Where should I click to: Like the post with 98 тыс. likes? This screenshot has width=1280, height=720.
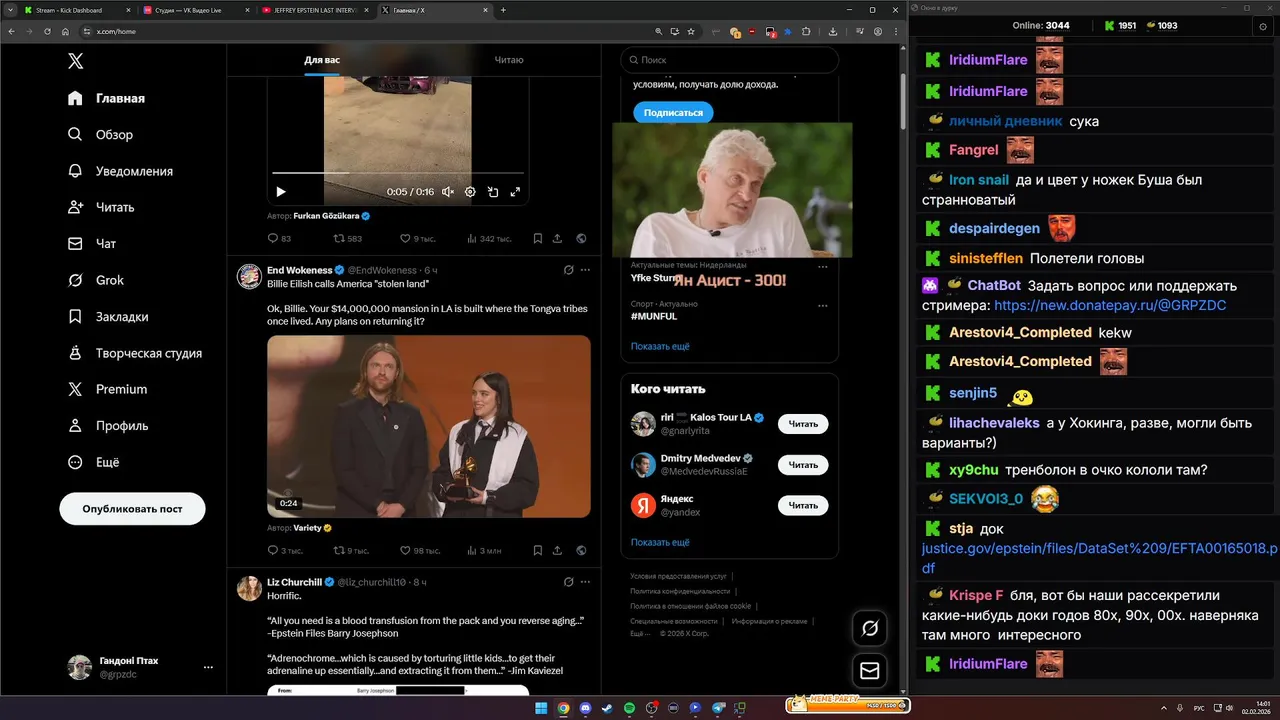tap(420, 550)
